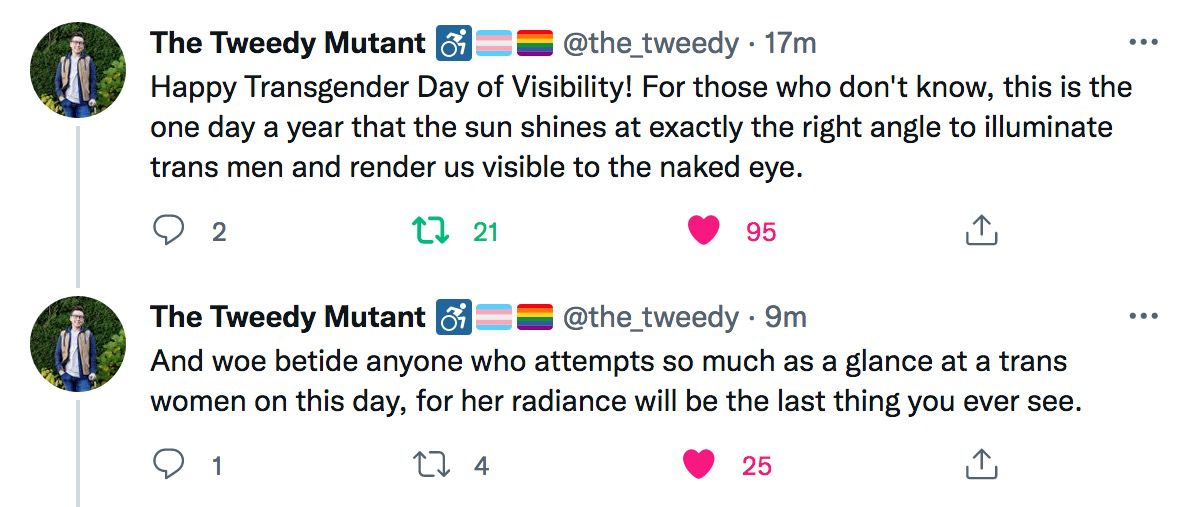Viewport: 1193px width, 507px height.
Task: Open more options menu of first tweet
Action: pos(1143,43)
